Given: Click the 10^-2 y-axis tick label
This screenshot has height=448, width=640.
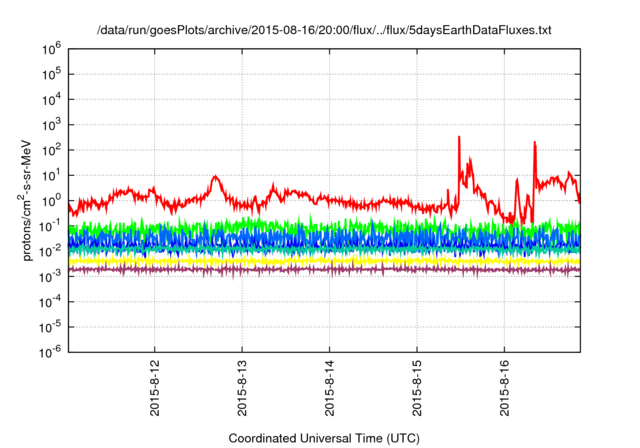Looking at the screenshot, I should (50, 252).
